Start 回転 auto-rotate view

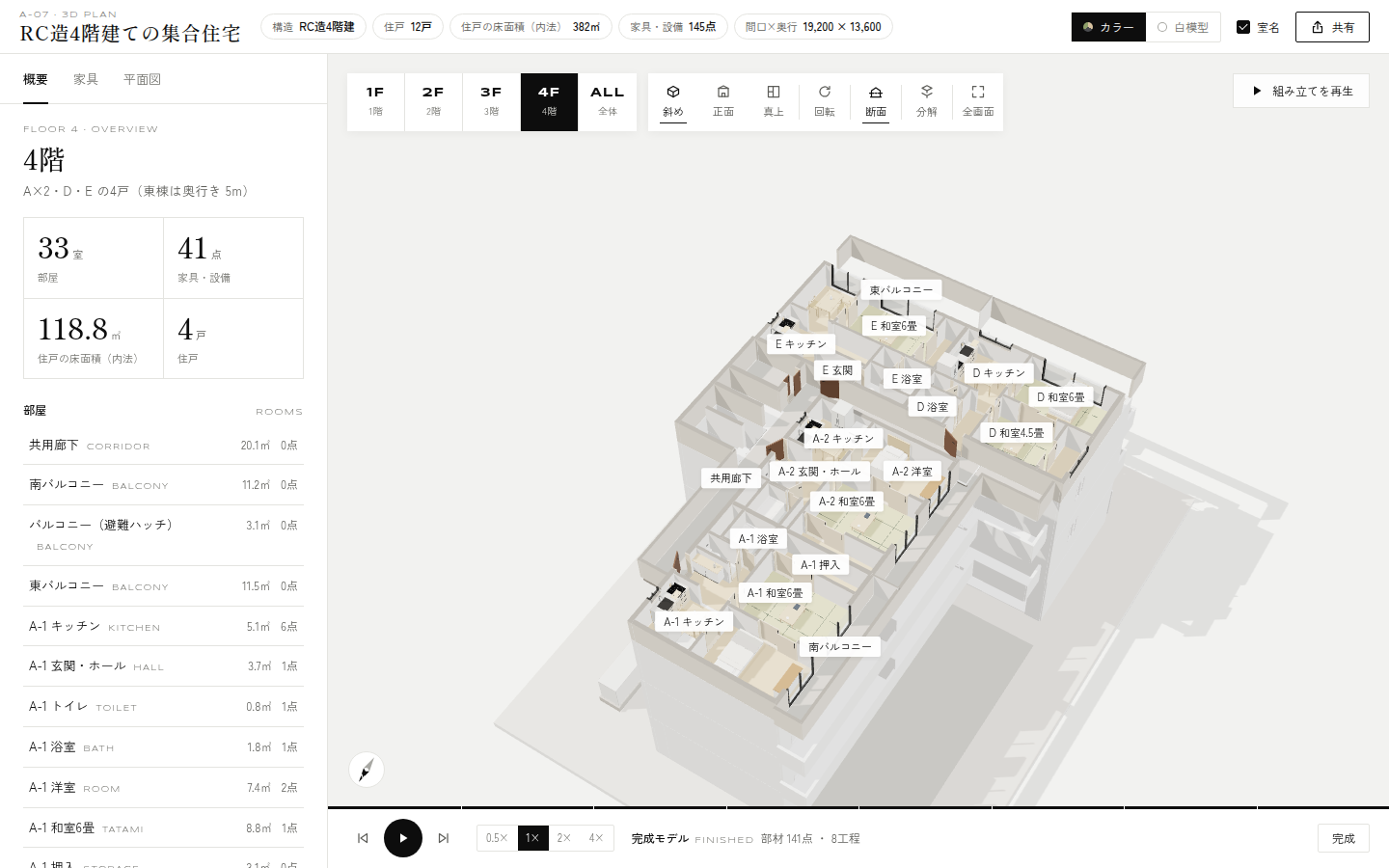tap(825, 101)
